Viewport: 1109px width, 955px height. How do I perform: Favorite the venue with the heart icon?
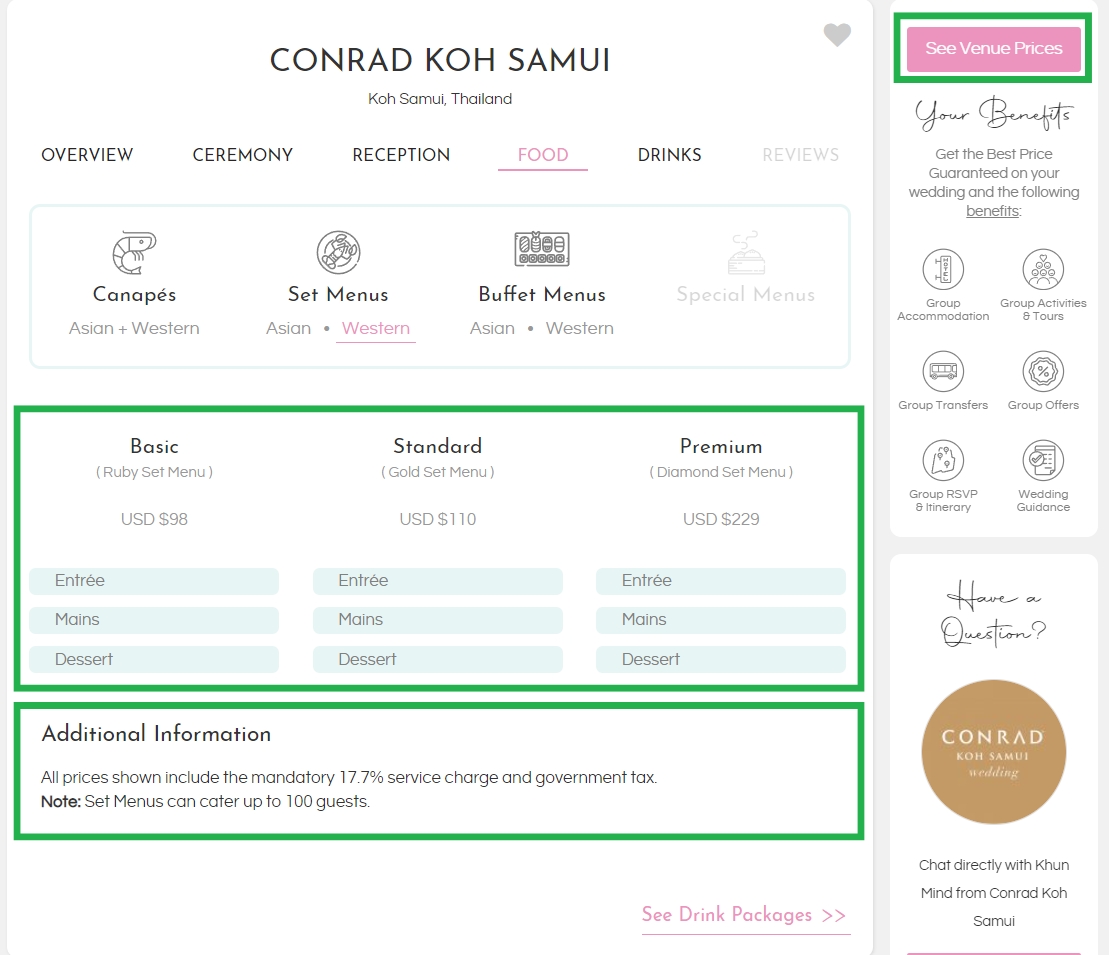click(837, 35)
